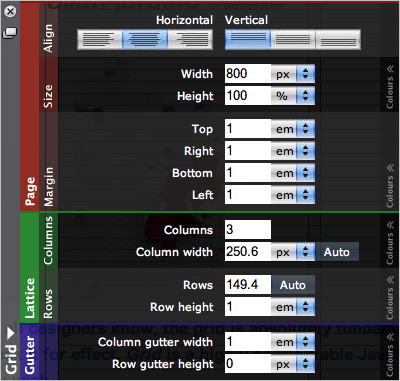The width and height of the screenshot is (400, 381).
Task: Select the Size subsection label
Action: tap(49, 96)
